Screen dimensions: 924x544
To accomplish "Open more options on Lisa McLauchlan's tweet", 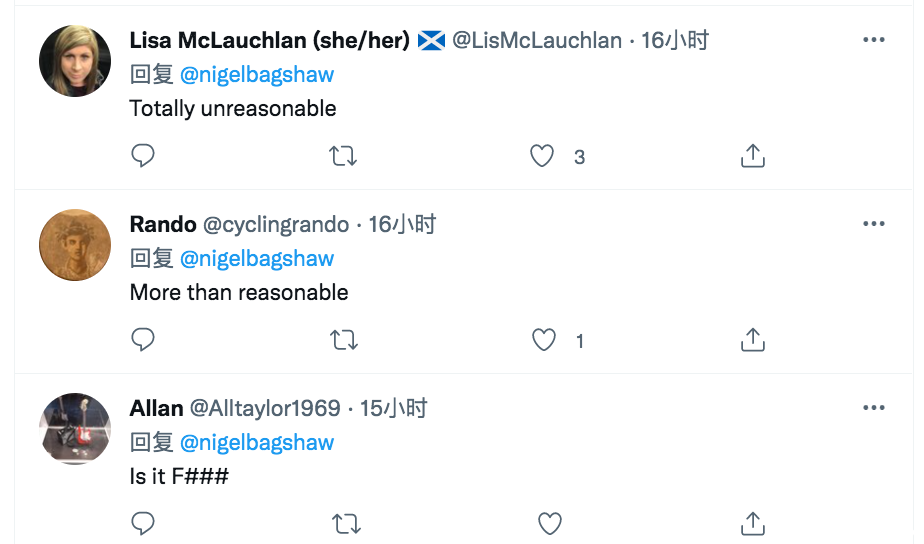I will point(873,40).
